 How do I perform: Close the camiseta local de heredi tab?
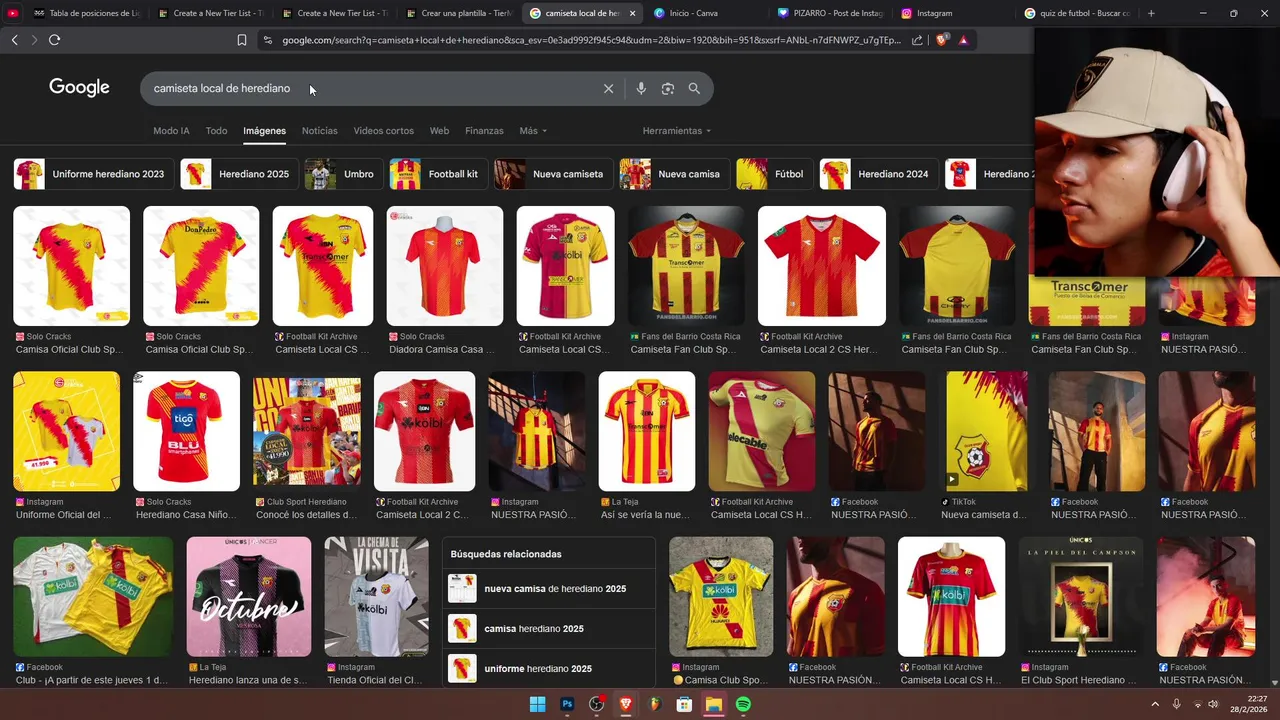click(632, 13)
